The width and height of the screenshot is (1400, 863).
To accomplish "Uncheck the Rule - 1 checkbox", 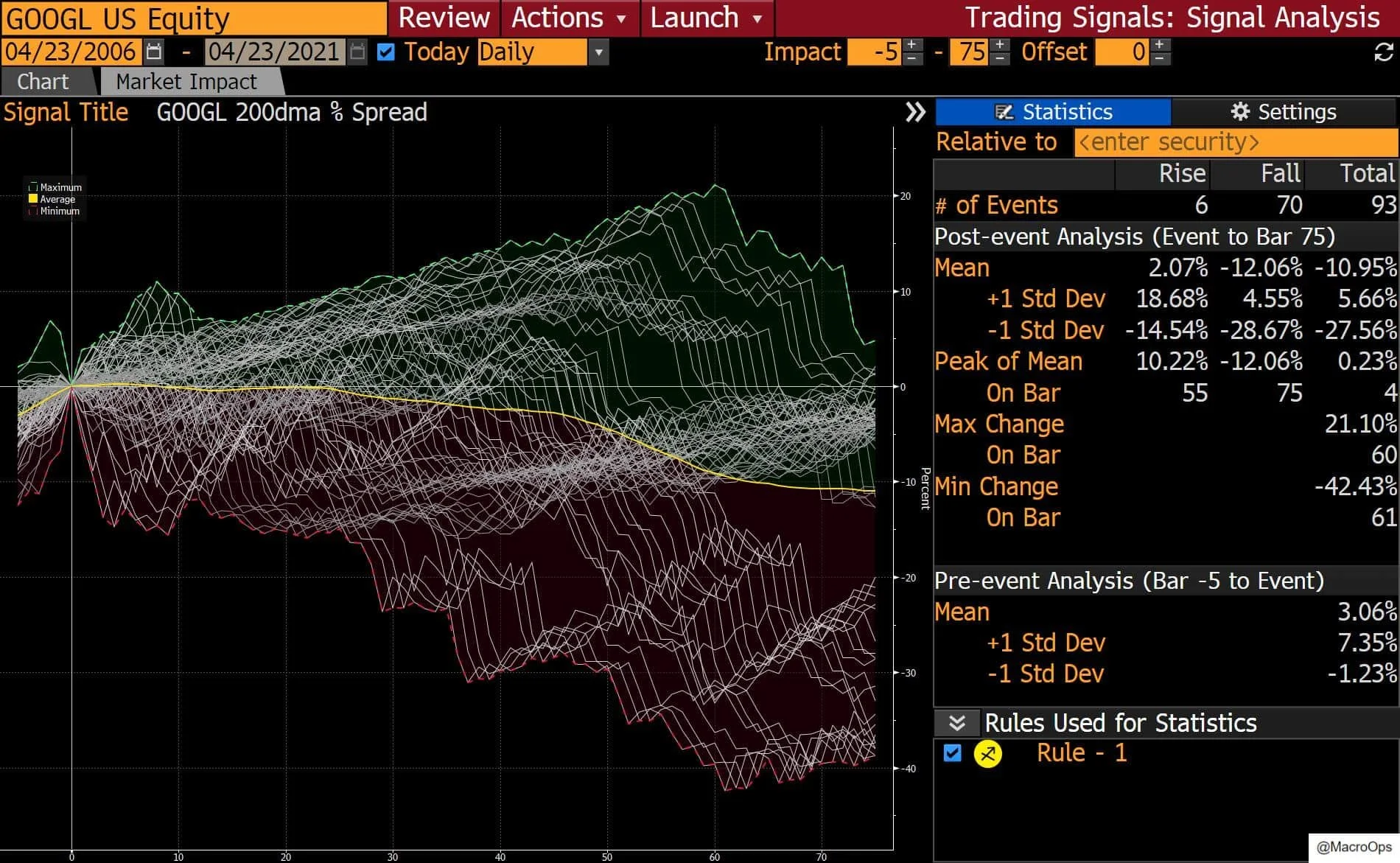I will pos(952,753).
